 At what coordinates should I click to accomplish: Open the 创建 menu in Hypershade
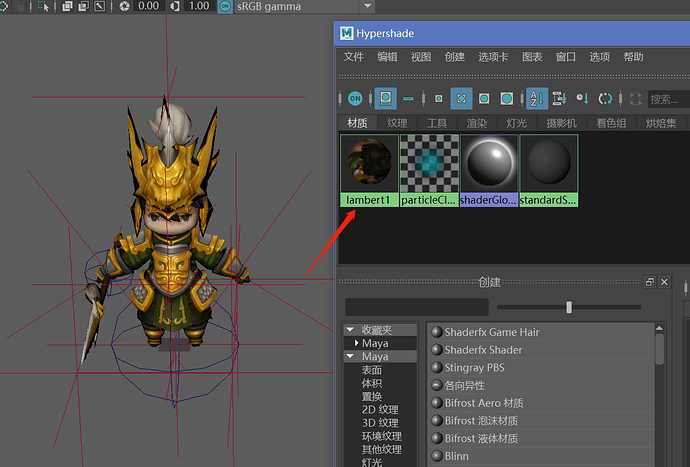(455, 57)
